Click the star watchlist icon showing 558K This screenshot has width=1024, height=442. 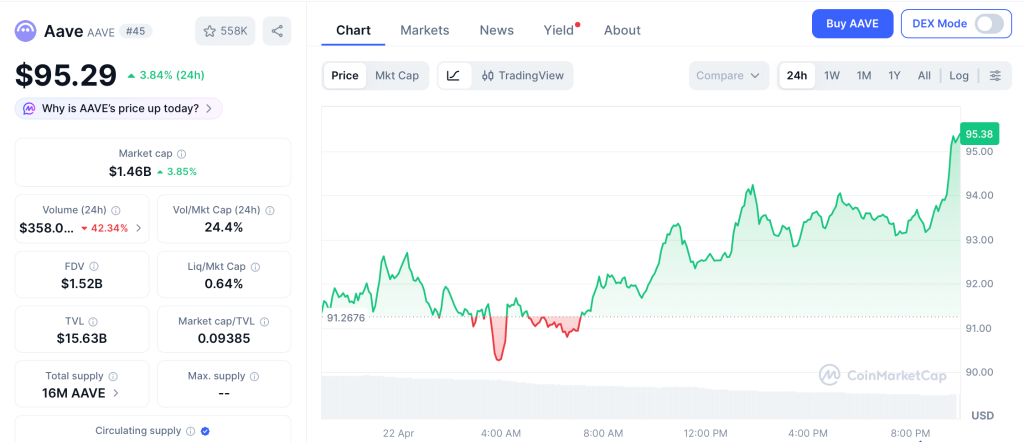pyautogui.click(x=225, y=31)
